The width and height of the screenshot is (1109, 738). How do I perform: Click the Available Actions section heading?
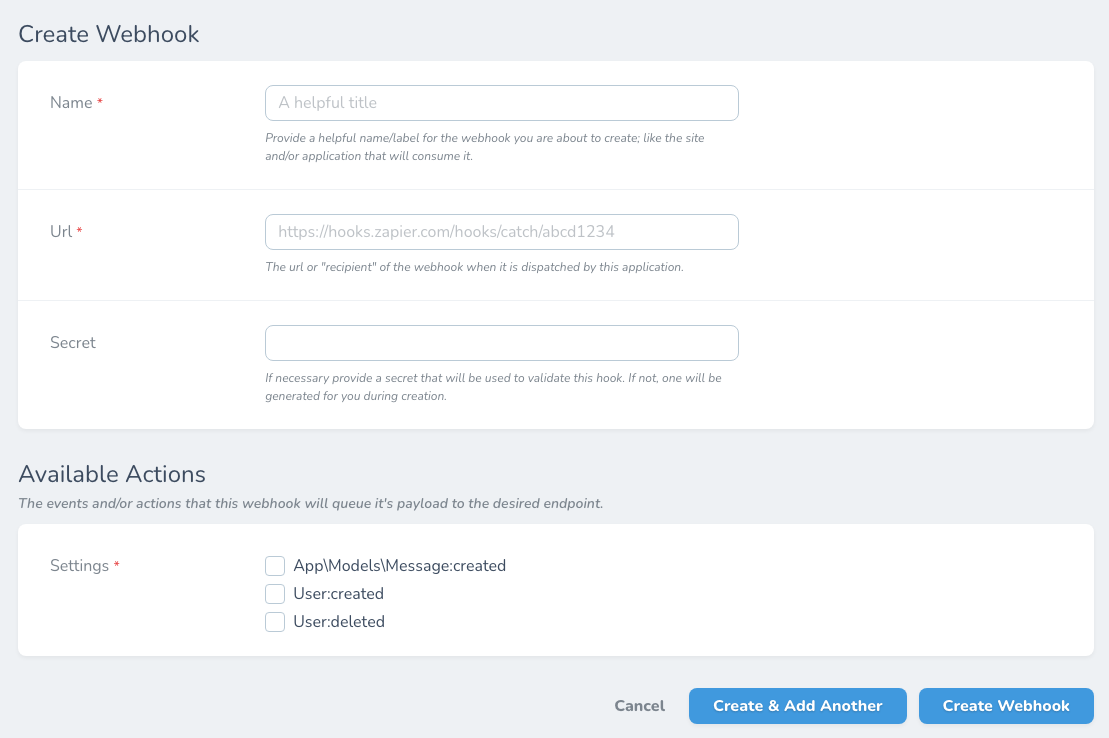[x=112, y=474]
